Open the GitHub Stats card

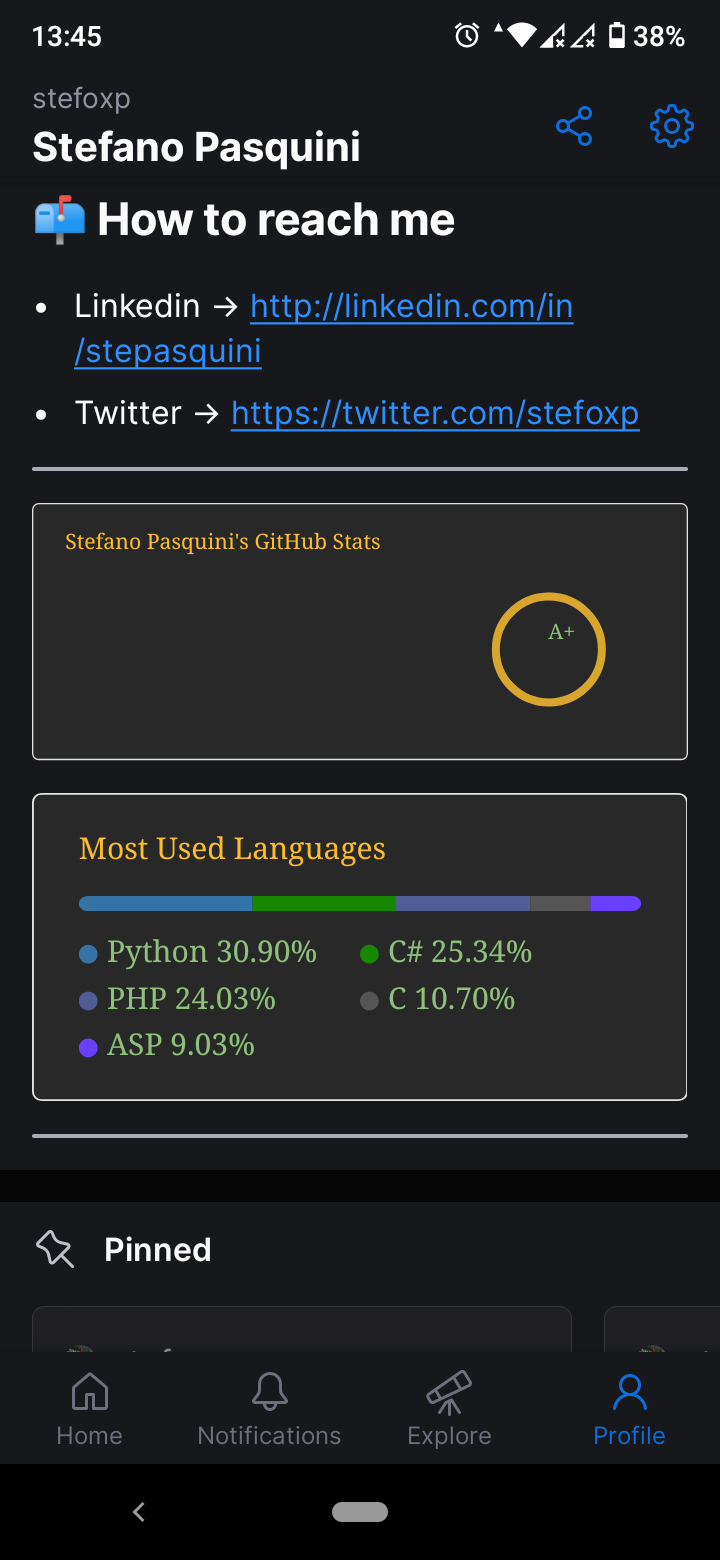pyautogui.click(x=360, y=632)
